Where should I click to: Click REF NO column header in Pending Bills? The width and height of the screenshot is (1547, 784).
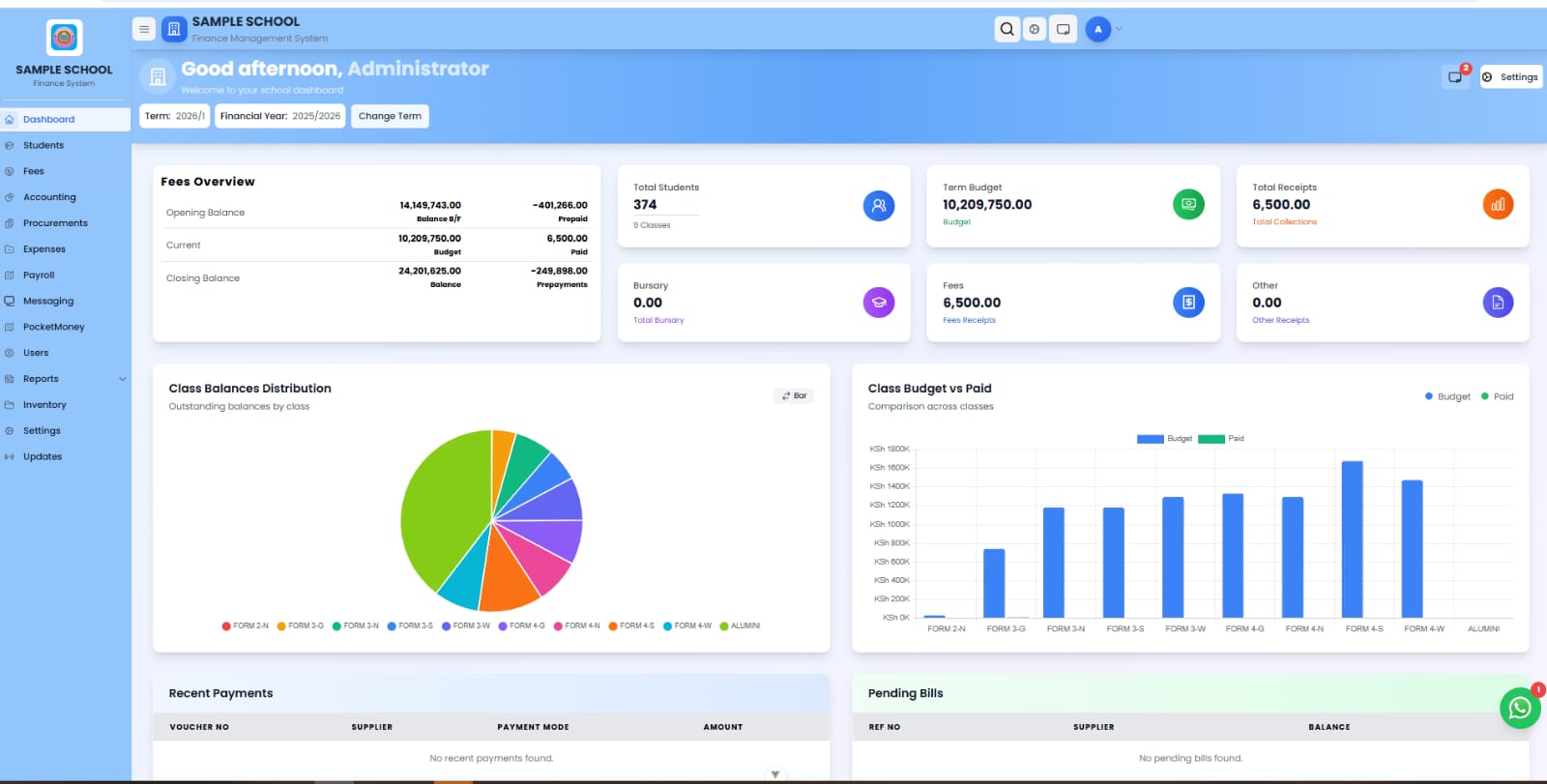pos(884,727)
